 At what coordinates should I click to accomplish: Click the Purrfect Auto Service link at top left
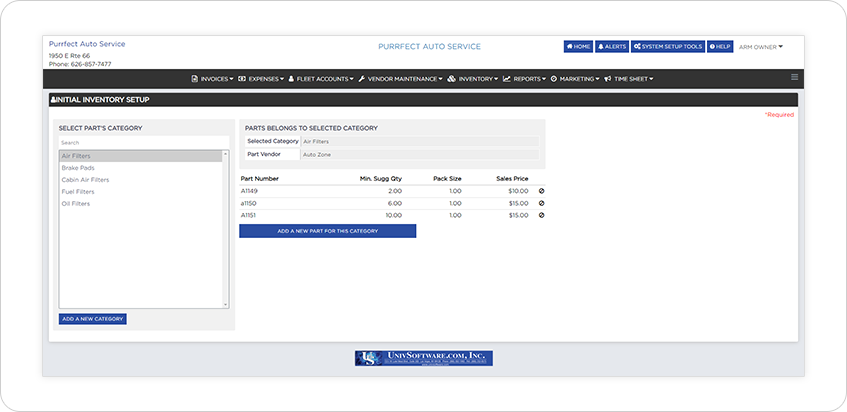coord(87,44)
